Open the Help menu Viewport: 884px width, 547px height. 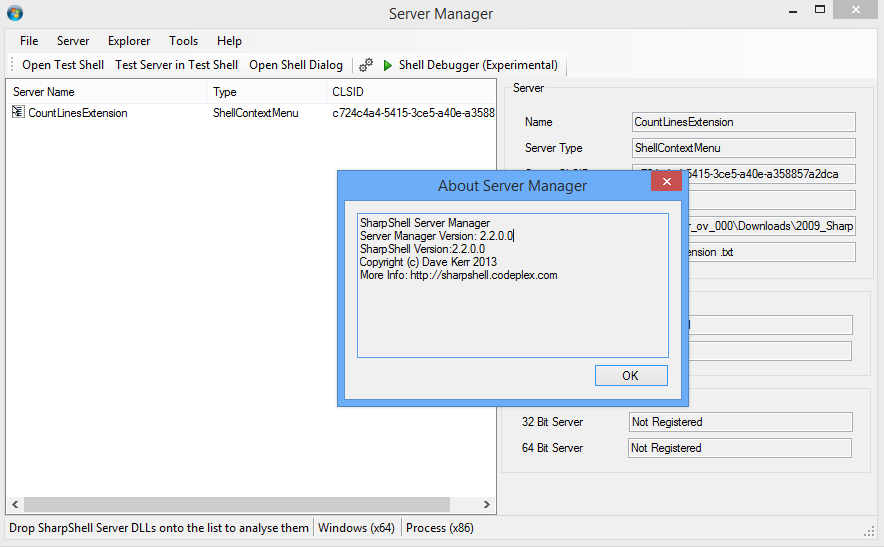click(x=229, y=41)
